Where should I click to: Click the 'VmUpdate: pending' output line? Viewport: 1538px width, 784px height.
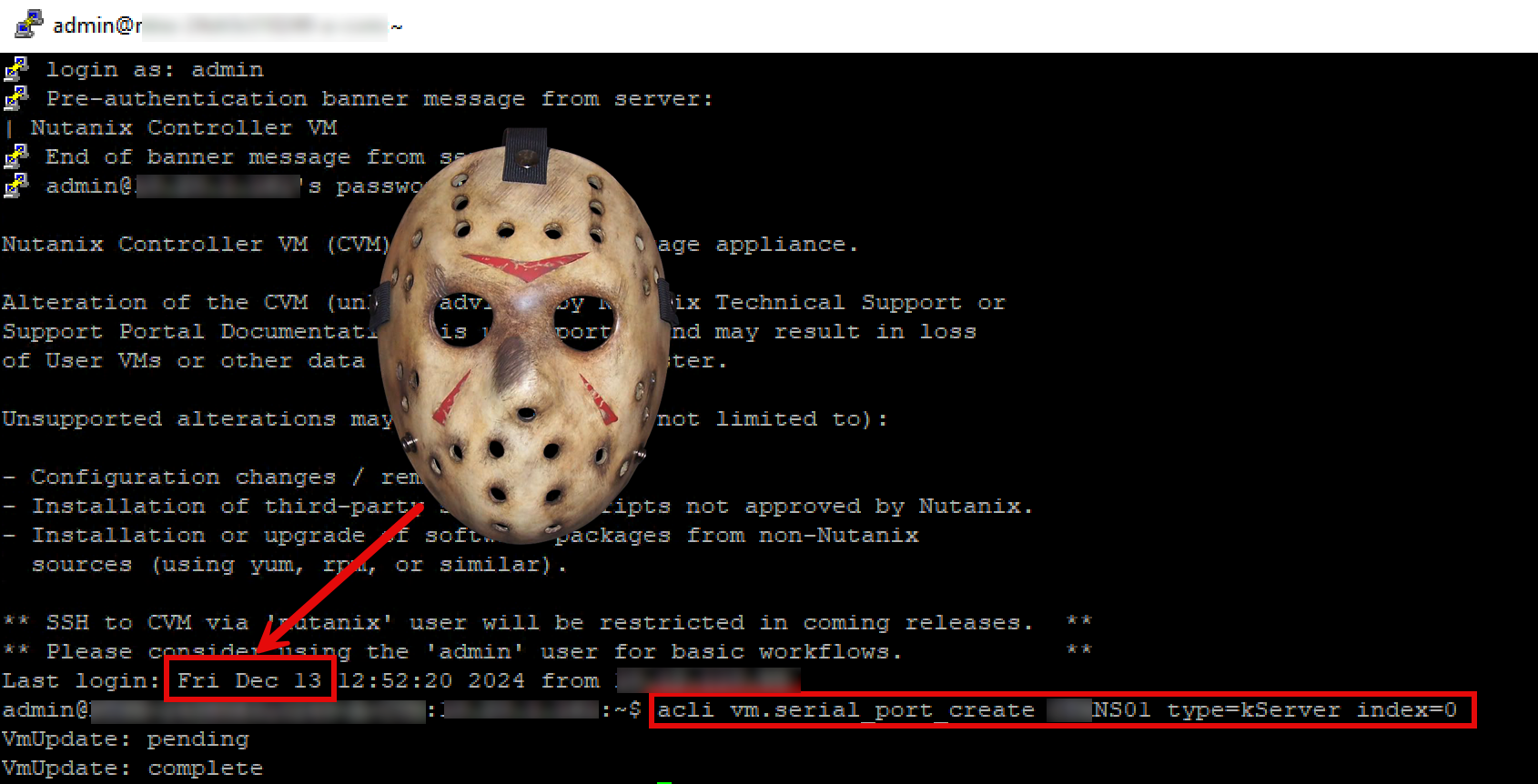coord(125,739)
